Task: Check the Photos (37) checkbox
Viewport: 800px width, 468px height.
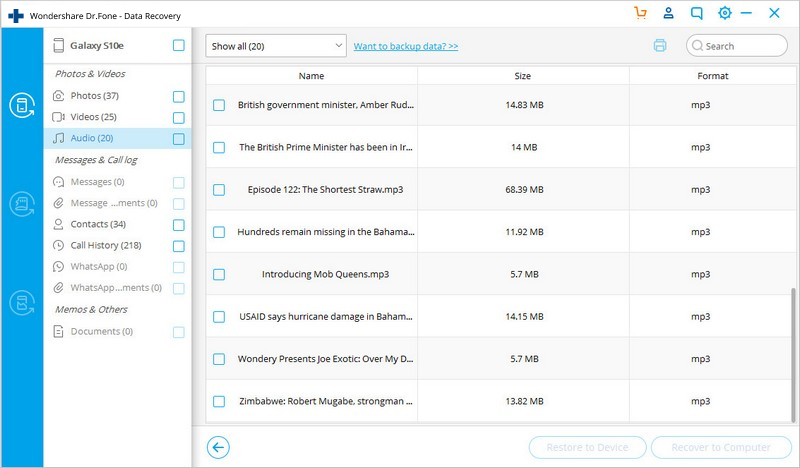Action: [x=179, y=96]
